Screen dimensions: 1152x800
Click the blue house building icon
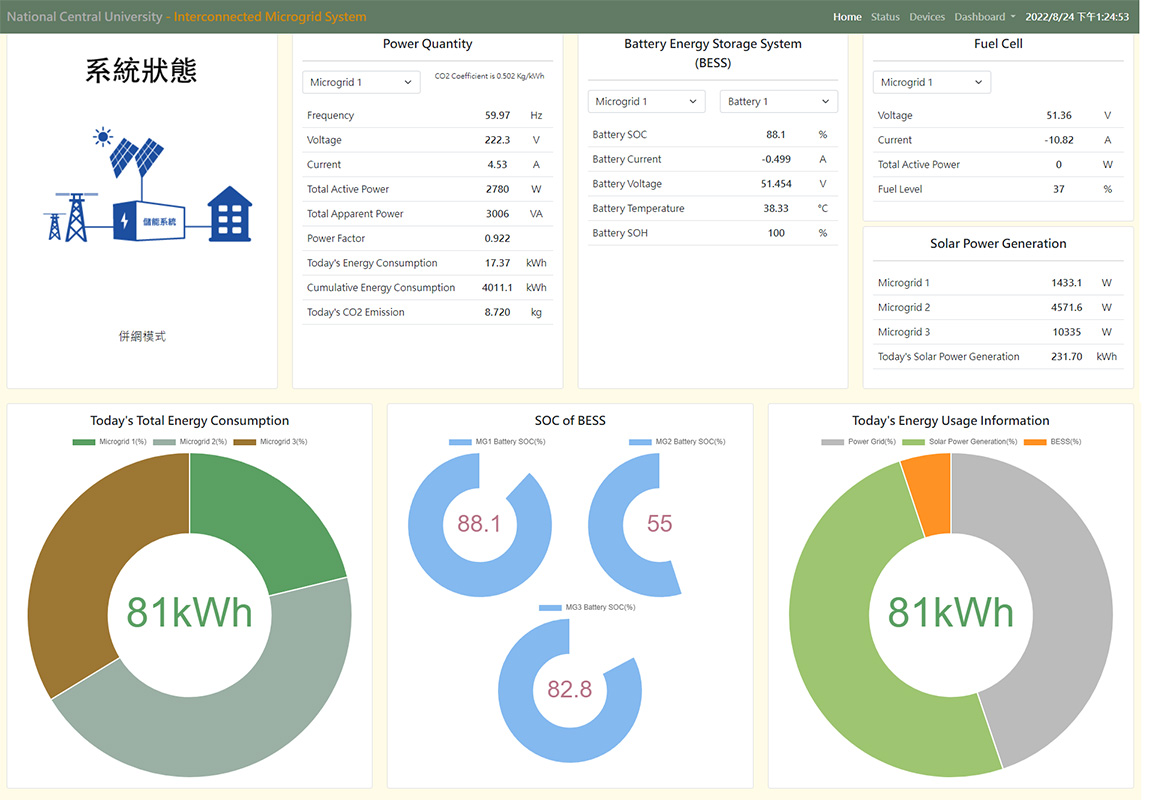(229, 214)
